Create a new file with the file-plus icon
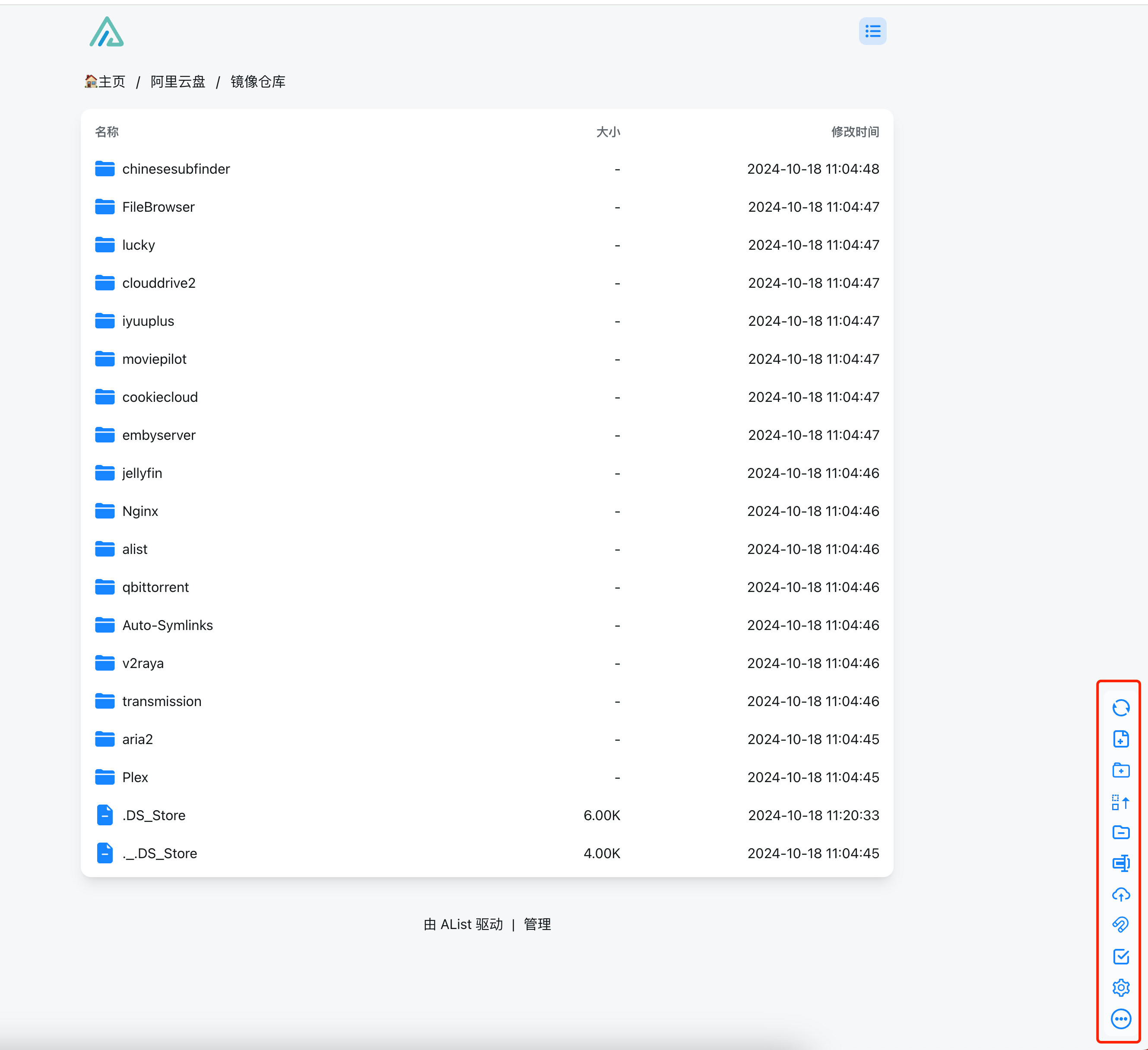The height and width of the screenshot is (1050, 1148). (1121, 739)
